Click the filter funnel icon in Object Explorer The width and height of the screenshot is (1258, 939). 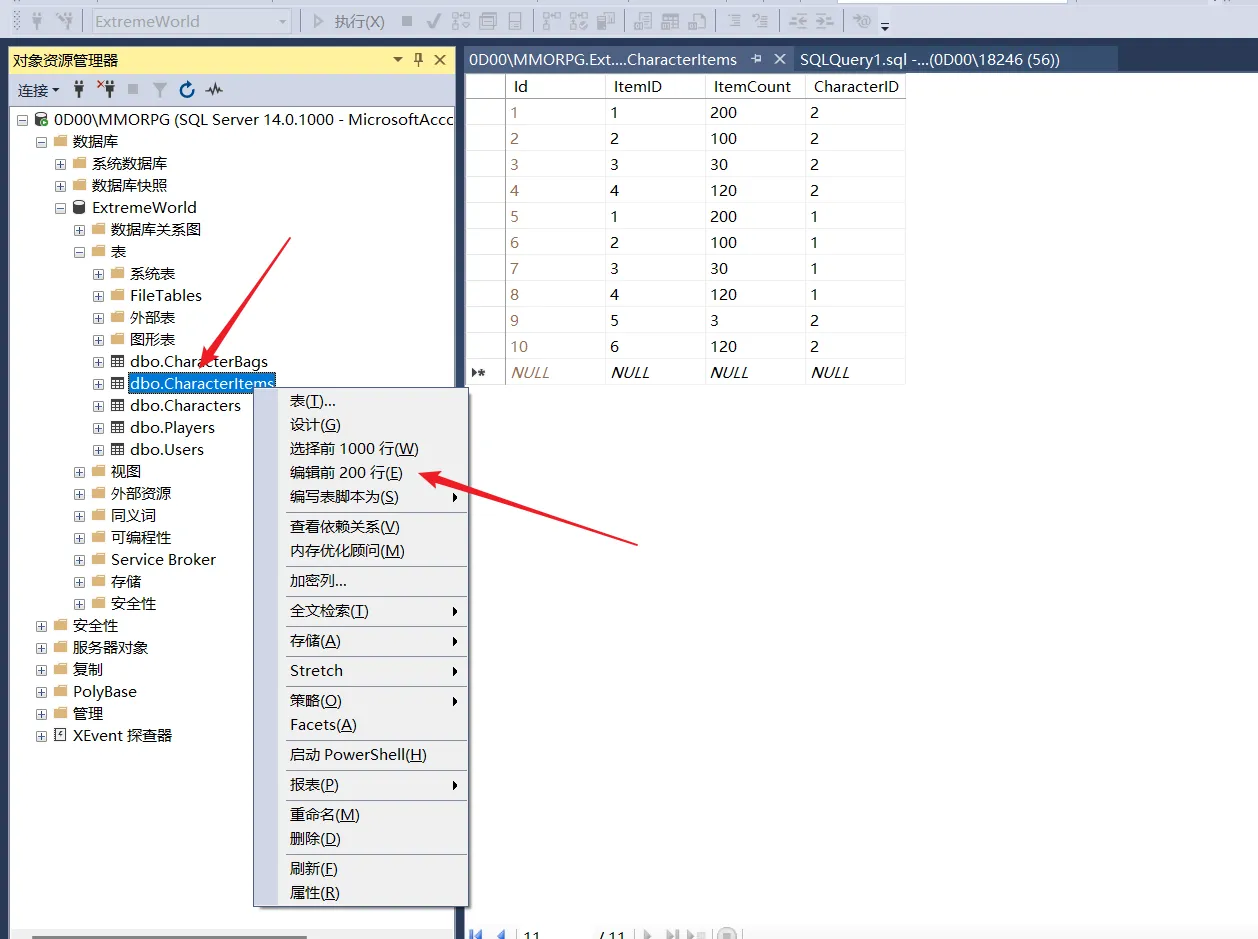click(x=160, y=90)
